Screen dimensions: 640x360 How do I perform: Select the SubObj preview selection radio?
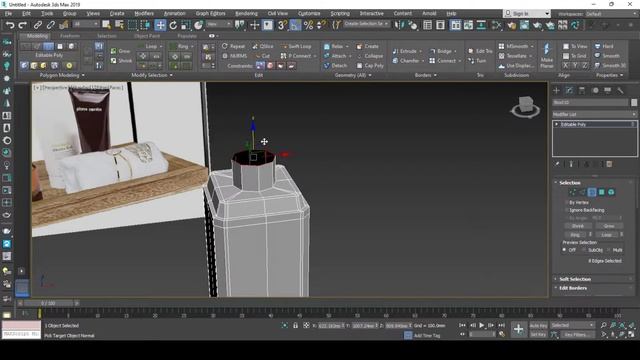pos(584,250)
